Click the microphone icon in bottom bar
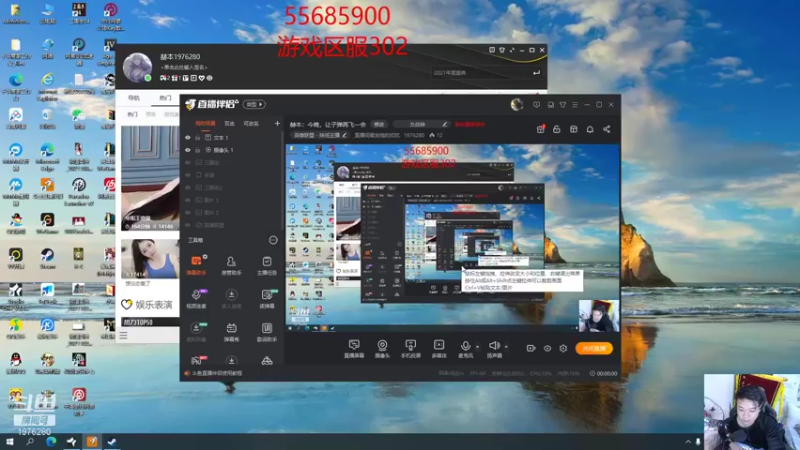Viewport: 800px width, 450px height. tap(465, 348)
